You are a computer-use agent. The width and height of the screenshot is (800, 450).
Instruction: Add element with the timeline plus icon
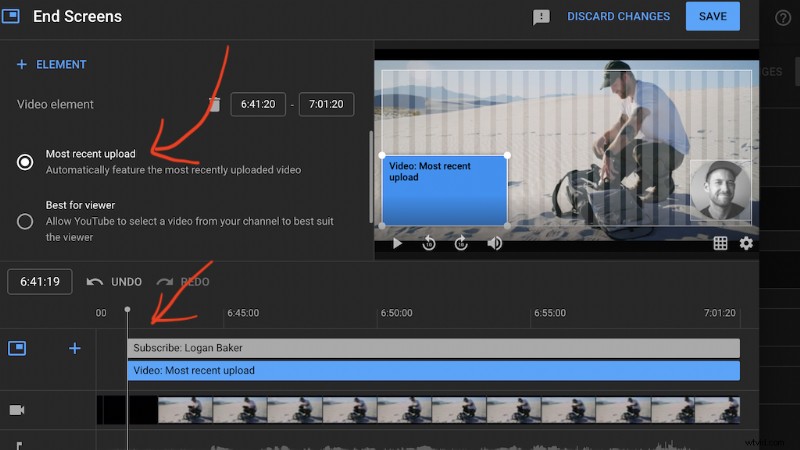74,348
